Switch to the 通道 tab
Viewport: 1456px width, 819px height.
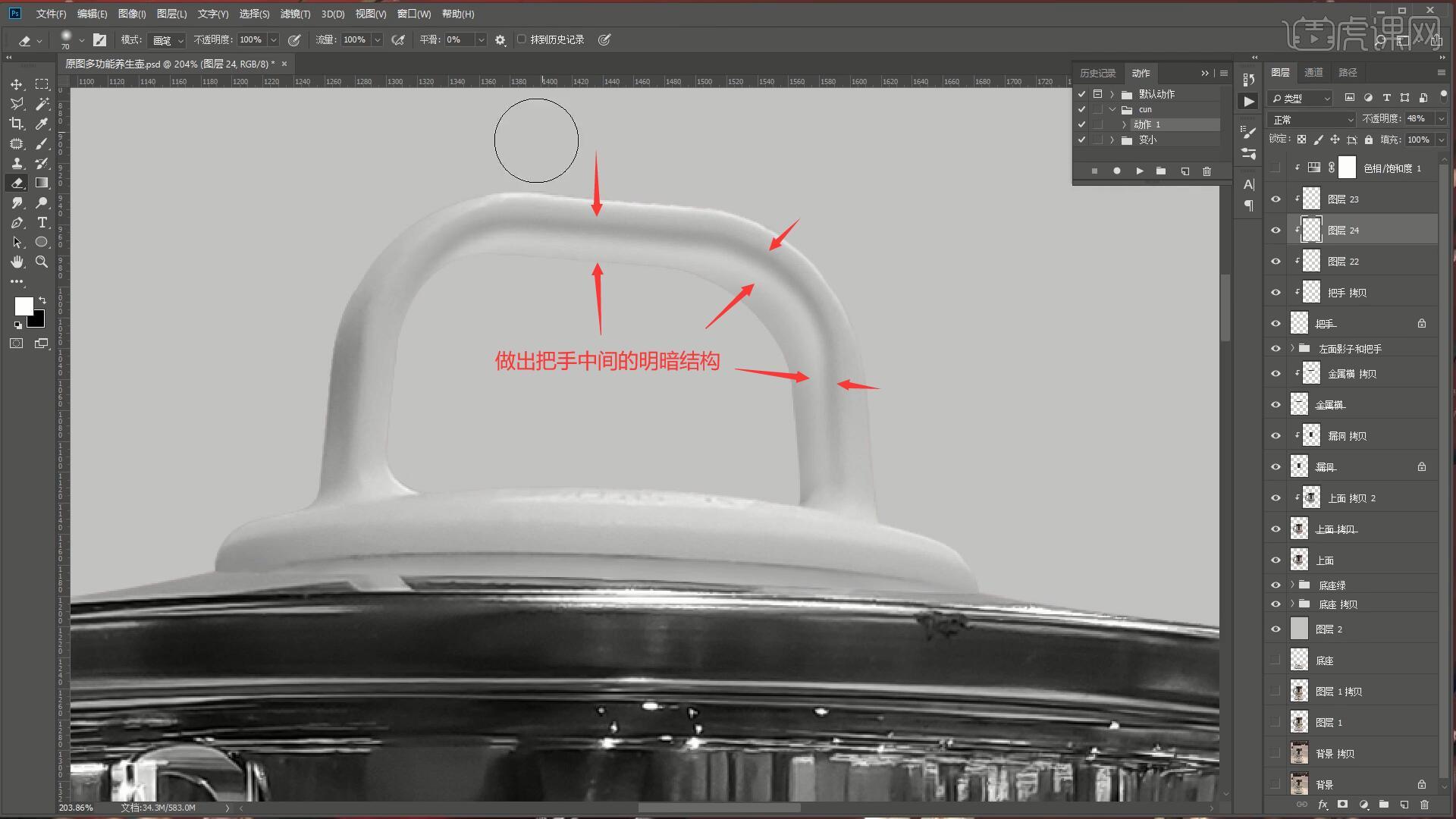click(x=1313, y=72)
